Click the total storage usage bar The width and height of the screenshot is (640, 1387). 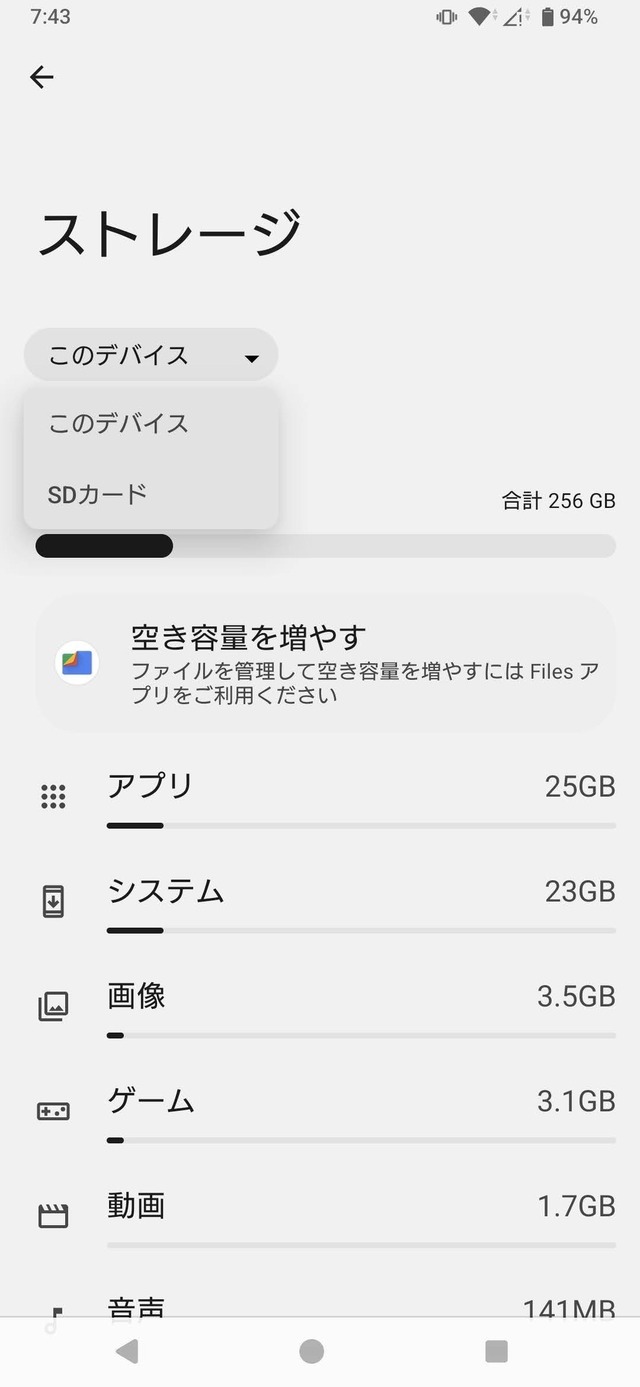pyautogui.click(x=325, y=546)
